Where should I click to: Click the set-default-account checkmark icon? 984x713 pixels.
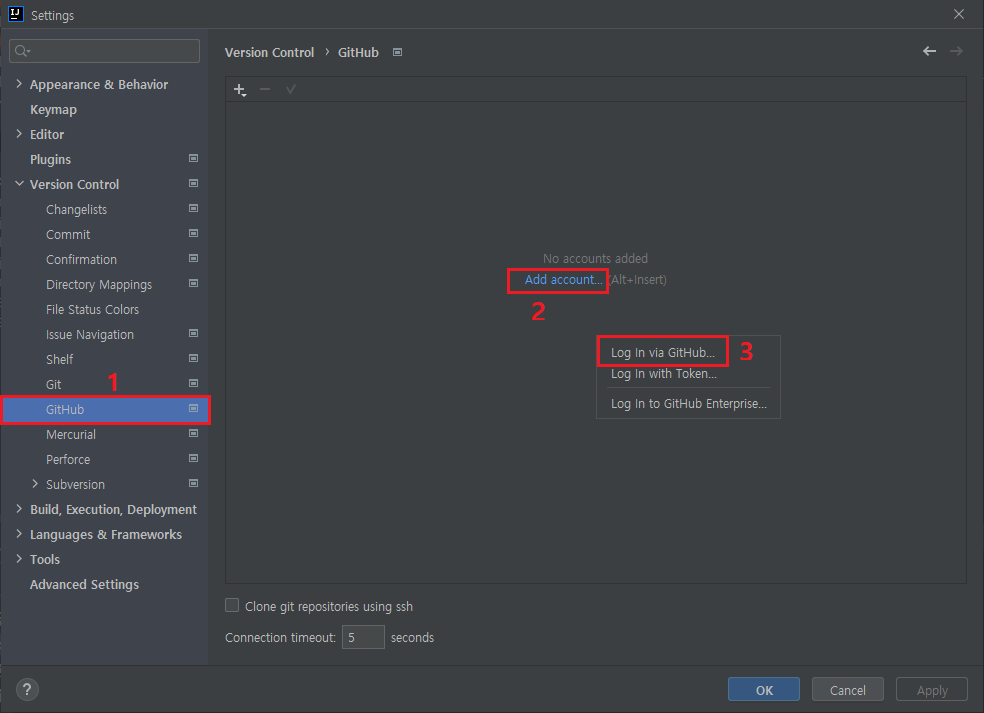(290, 89)
